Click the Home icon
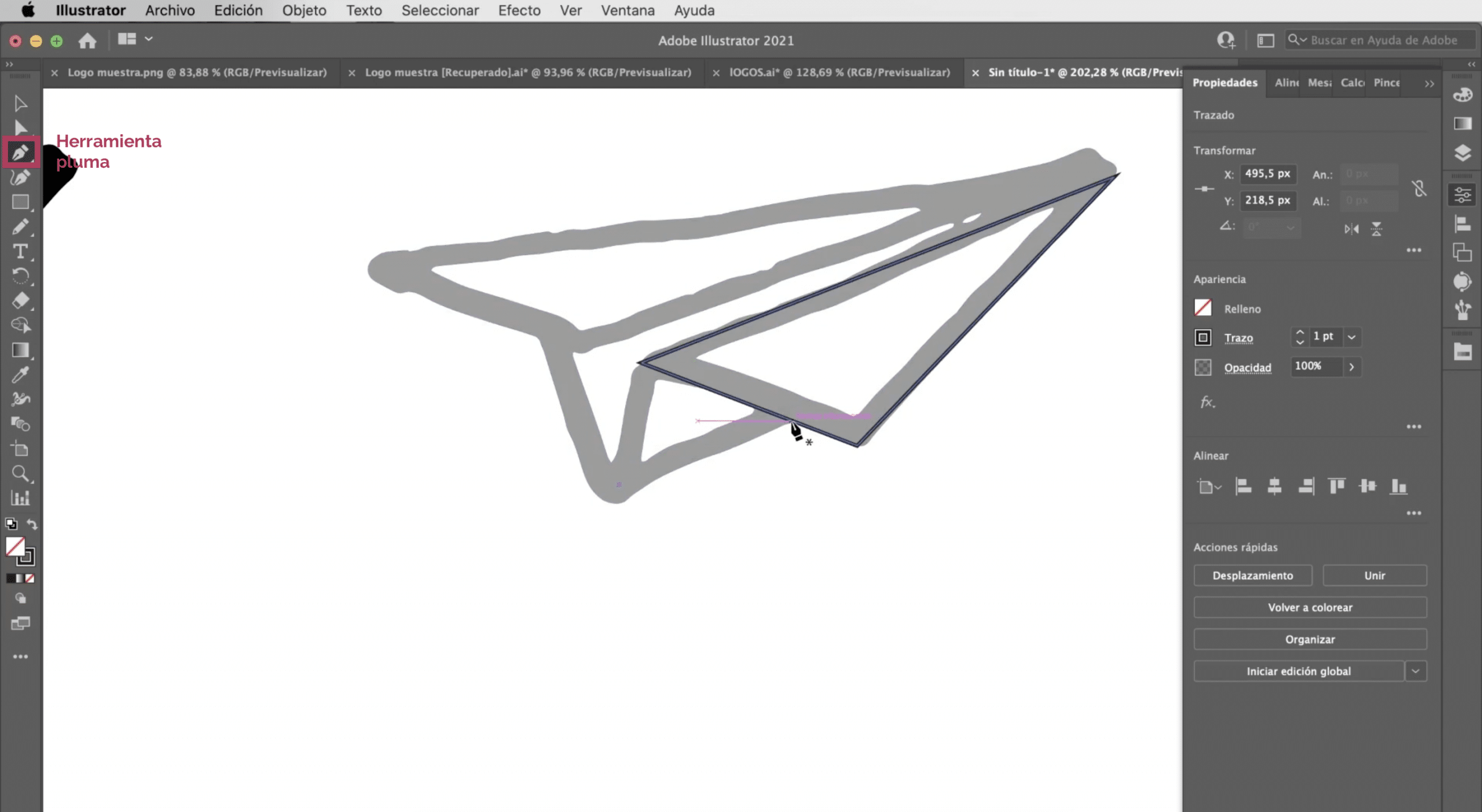 pyautogui.click(x=87, y=41)
